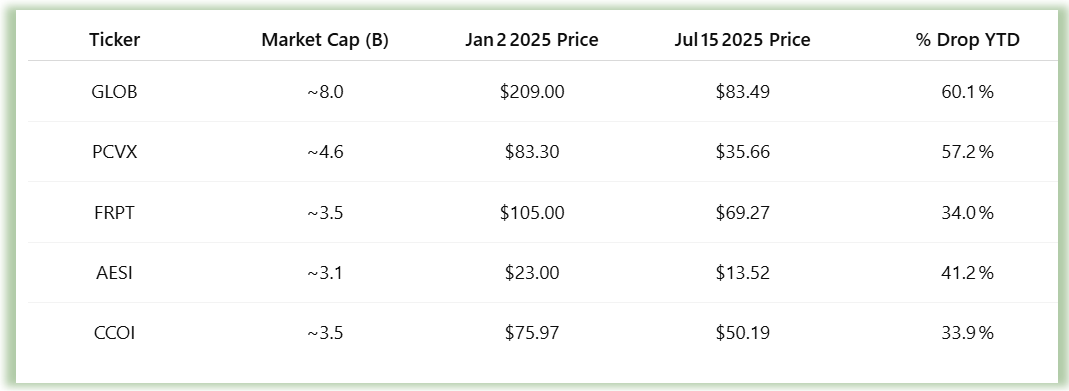Viewport: 1069px width, 391px height.
Task: Click the ~4.6 market cap value
Action: pyautogui.click(x=325, y=152)
